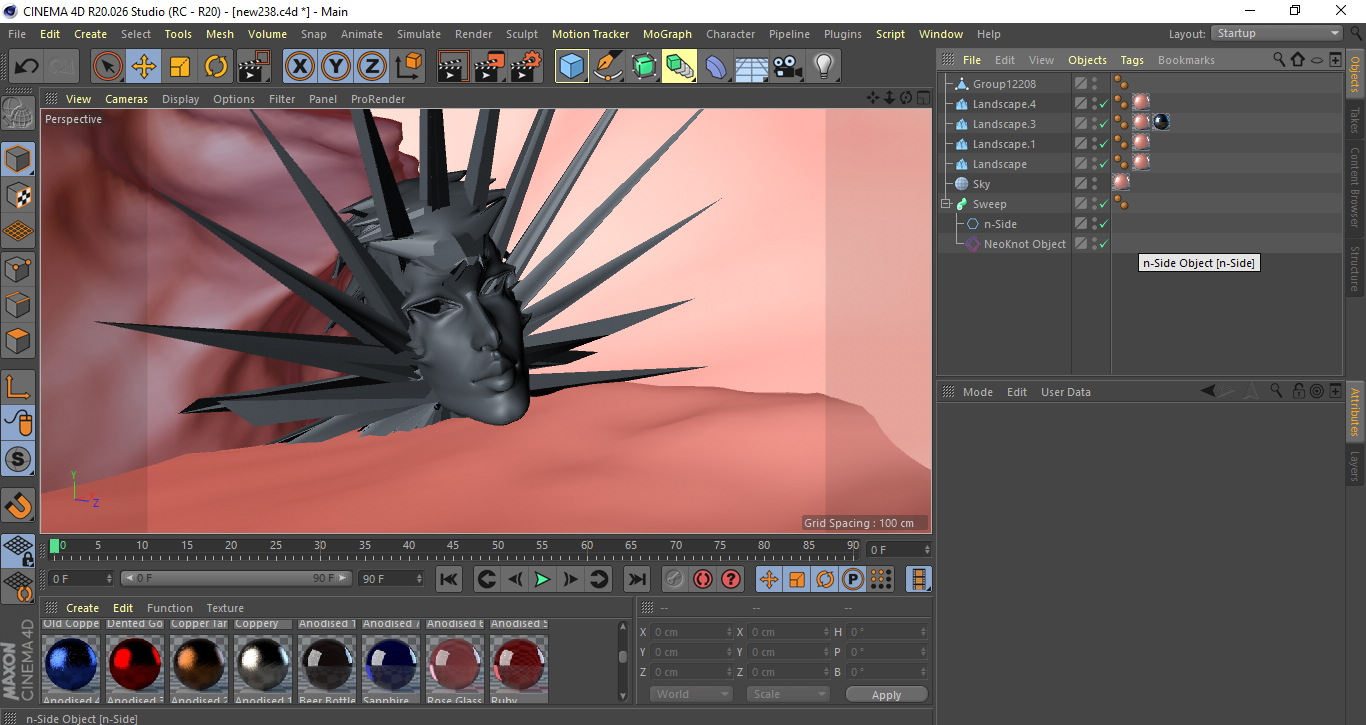Open the Takes side tab
Viewport: 1366px width, 725px height.
point(1355,121)
